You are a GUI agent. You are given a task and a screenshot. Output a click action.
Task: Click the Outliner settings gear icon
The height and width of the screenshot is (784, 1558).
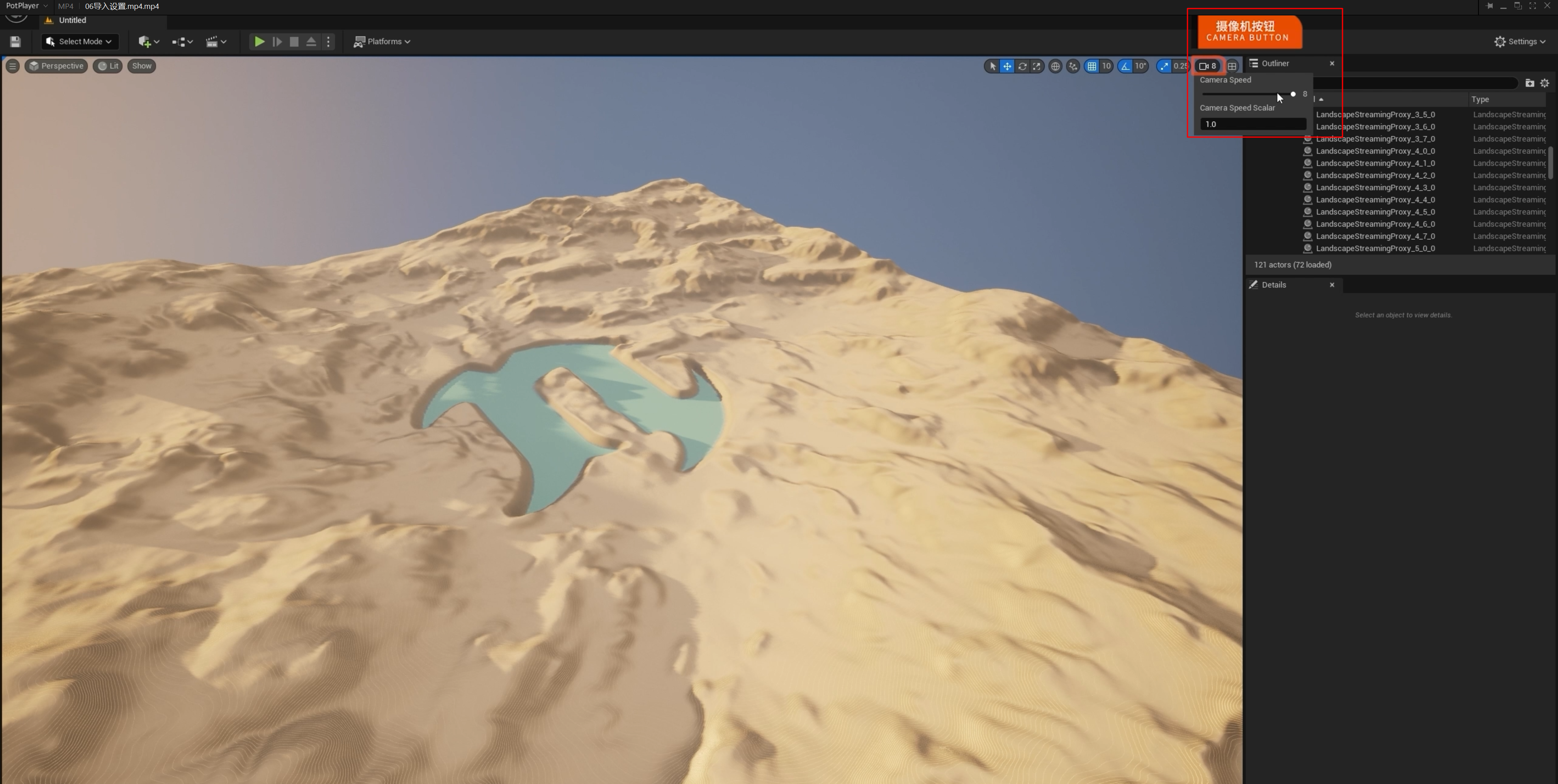coord(1545,84)
